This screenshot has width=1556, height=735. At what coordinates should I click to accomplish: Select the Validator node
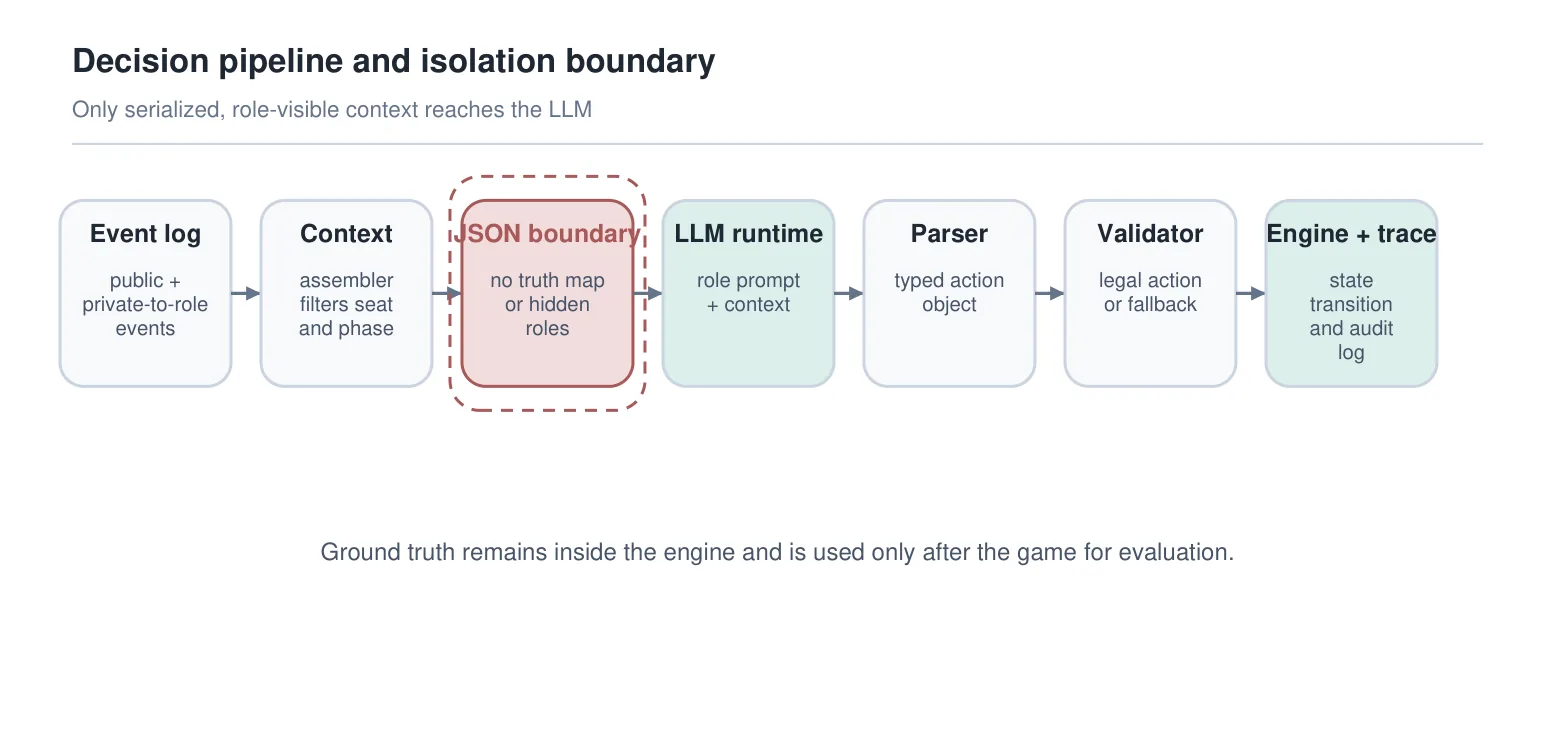point(1150,293)
